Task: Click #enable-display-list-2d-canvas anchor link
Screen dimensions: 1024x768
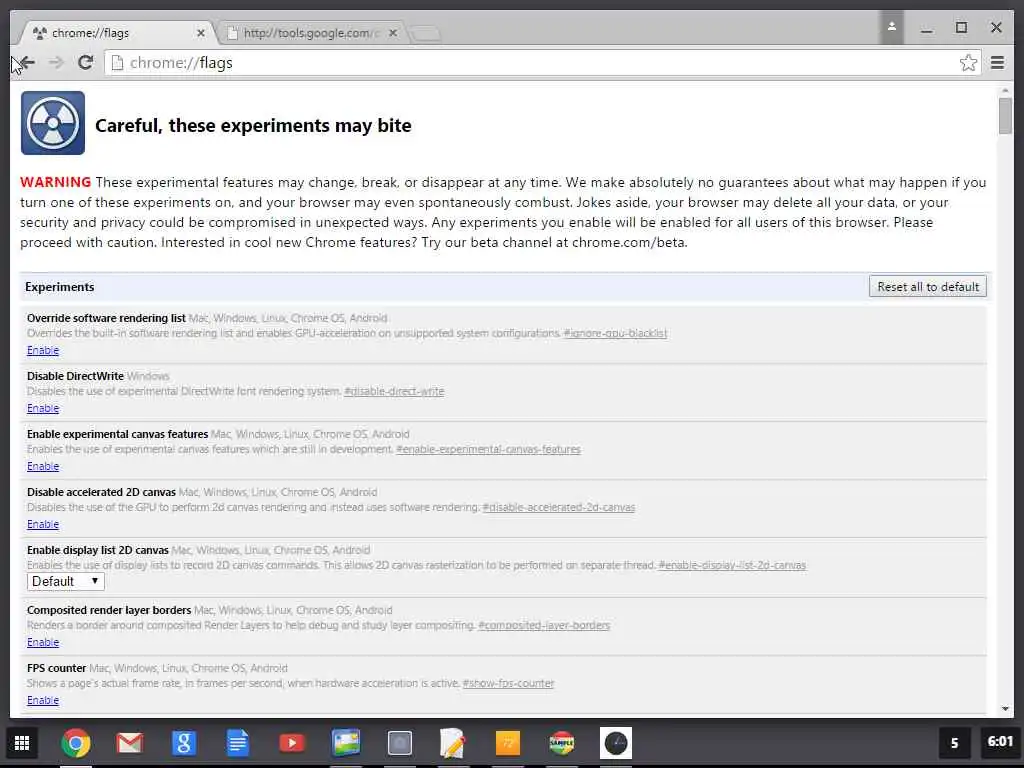Action: tap(732, 566)
